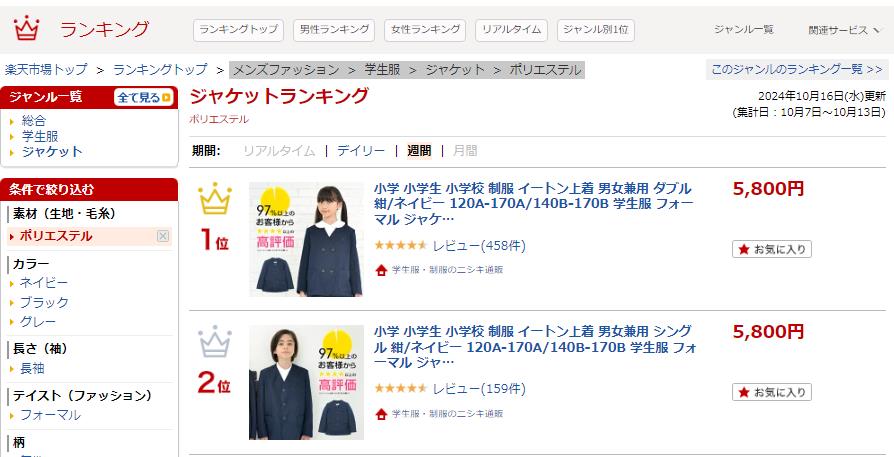Open このジャンルのランキング一覧 link
894x457 pixels.
pyautogui.click(x=797, y=70)
